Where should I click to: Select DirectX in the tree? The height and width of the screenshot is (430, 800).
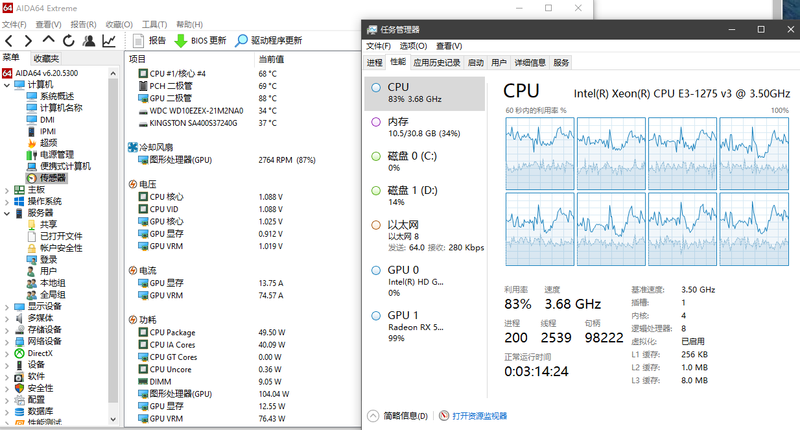(40, 353)
